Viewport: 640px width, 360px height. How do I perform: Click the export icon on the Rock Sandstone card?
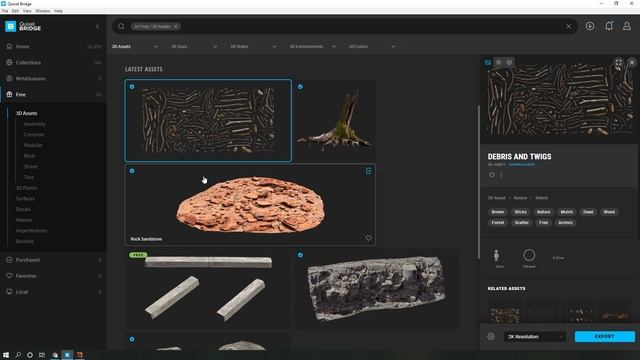click(368, 171)
